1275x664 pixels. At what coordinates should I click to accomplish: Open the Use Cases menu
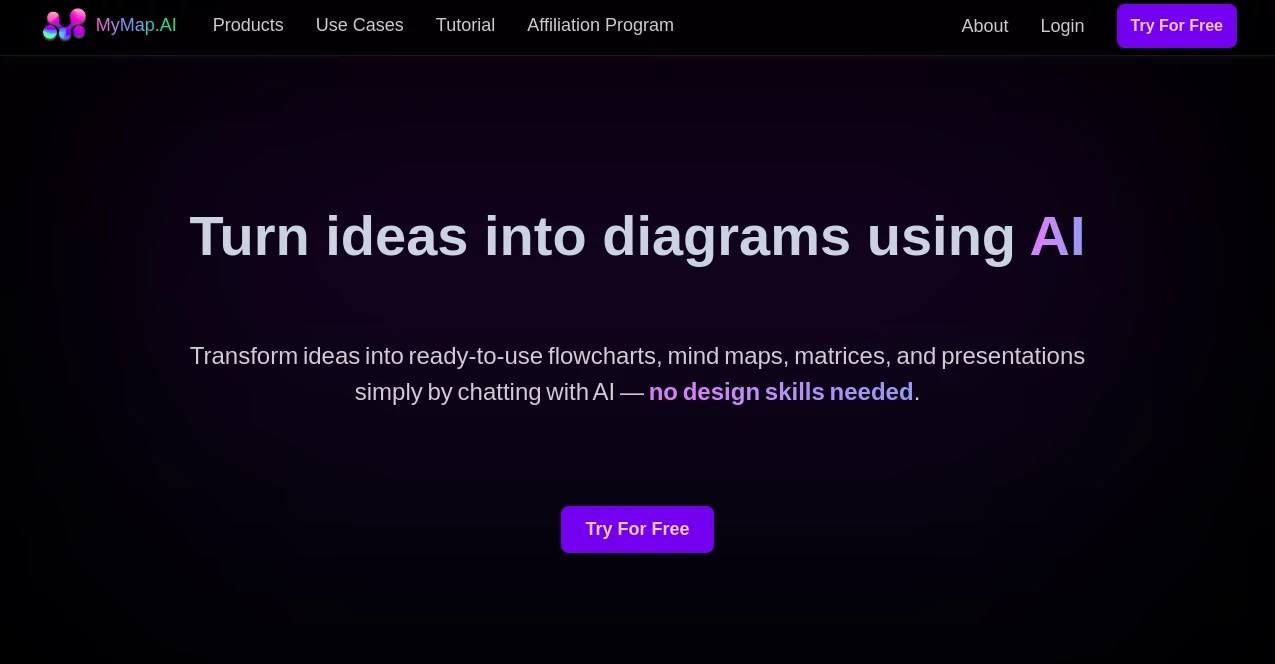coord(359,25)
